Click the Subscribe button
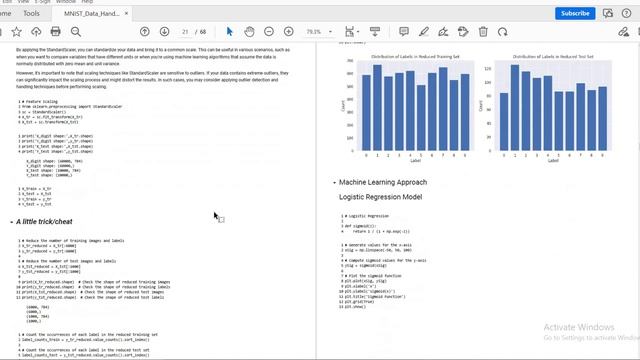This screenshot has width=640, height=360. click(x=575, y=13)
